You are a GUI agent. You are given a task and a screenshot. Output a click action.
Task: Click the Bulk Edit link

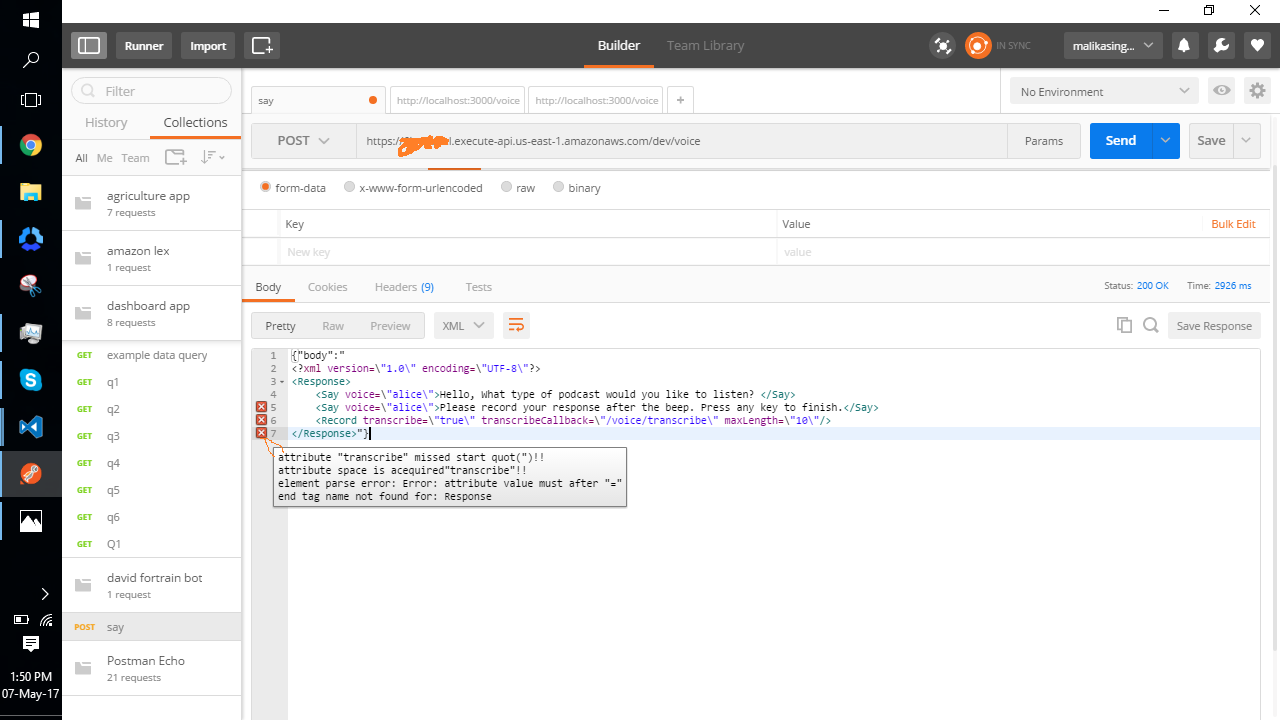[x=1233, y=224]
